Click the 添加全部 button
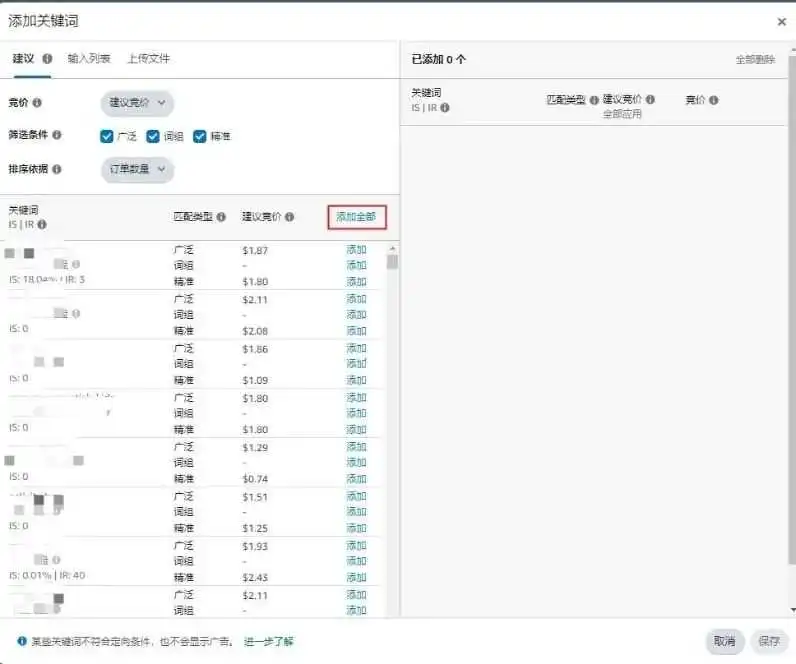 coord(357,217)
